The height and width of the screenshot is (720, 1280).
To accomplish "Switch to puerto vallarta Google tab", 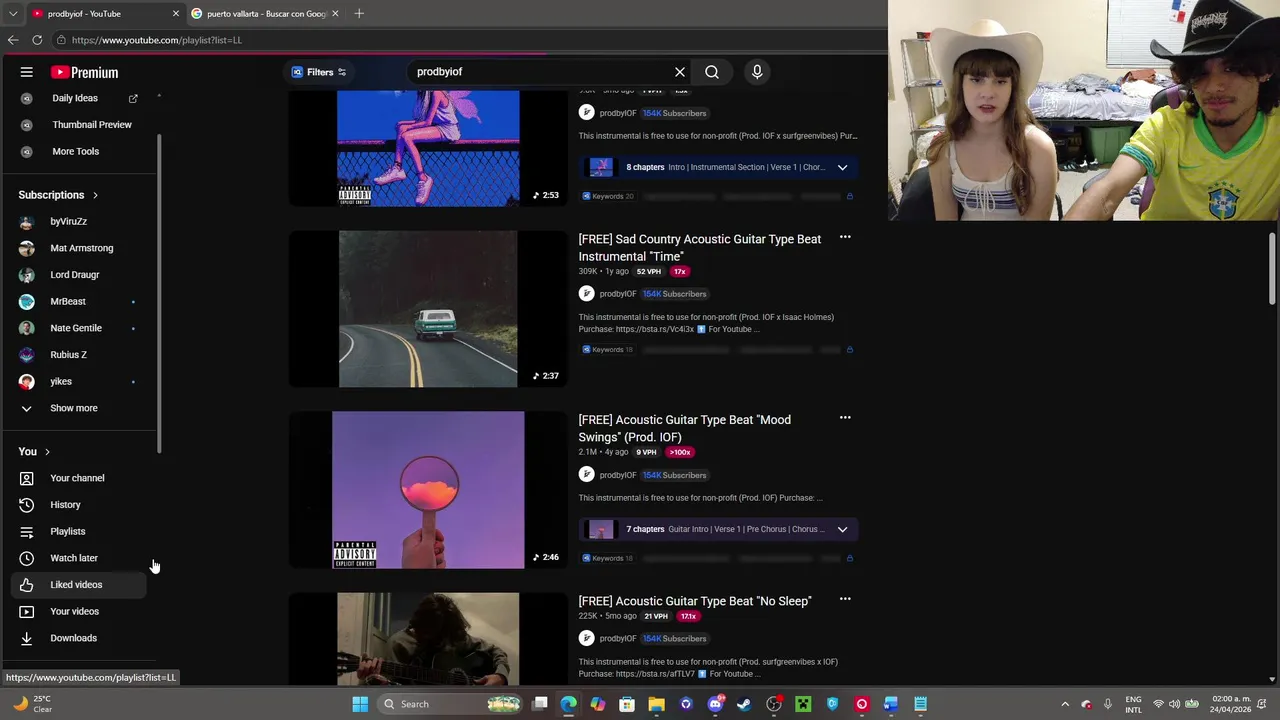I will [x=265, y=14].
